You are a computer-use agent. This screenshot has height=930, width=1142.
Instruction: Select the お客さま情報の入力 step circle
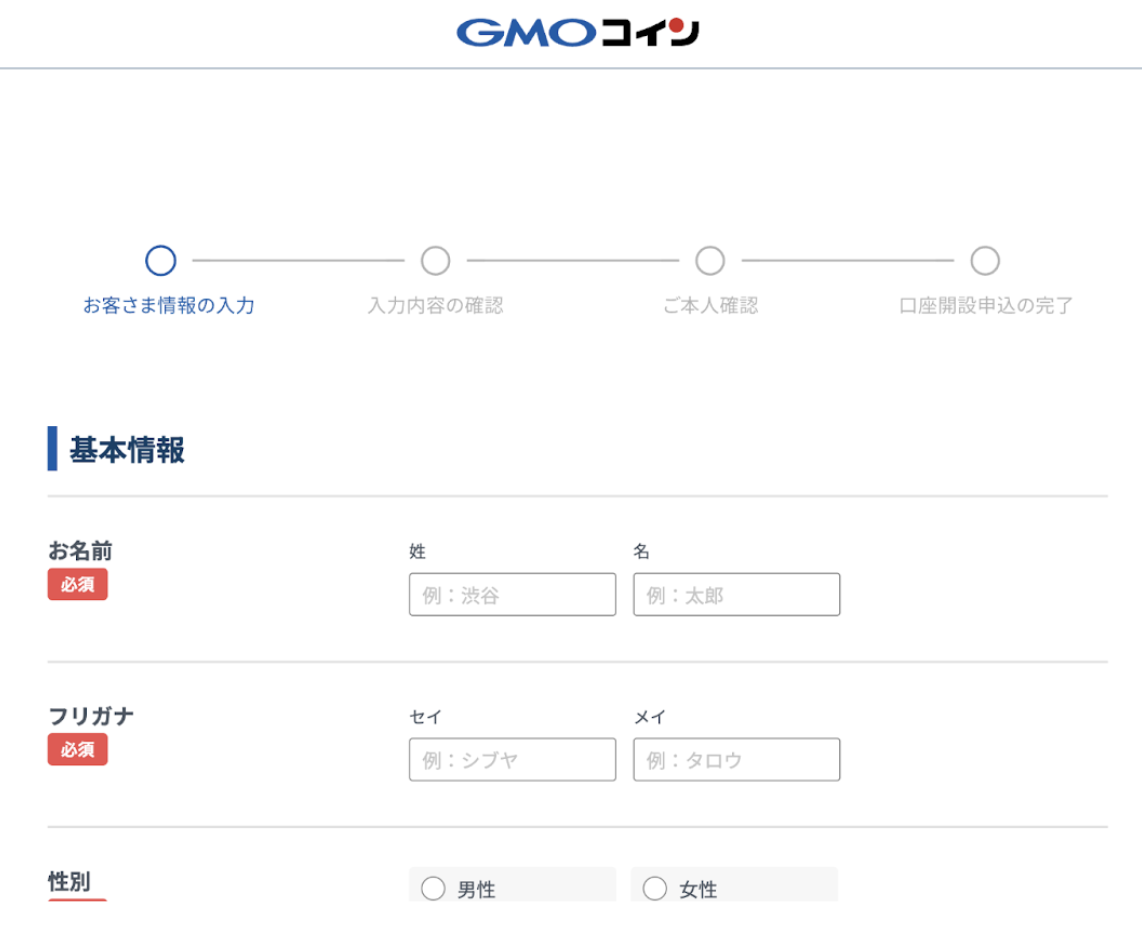point(161,261)
